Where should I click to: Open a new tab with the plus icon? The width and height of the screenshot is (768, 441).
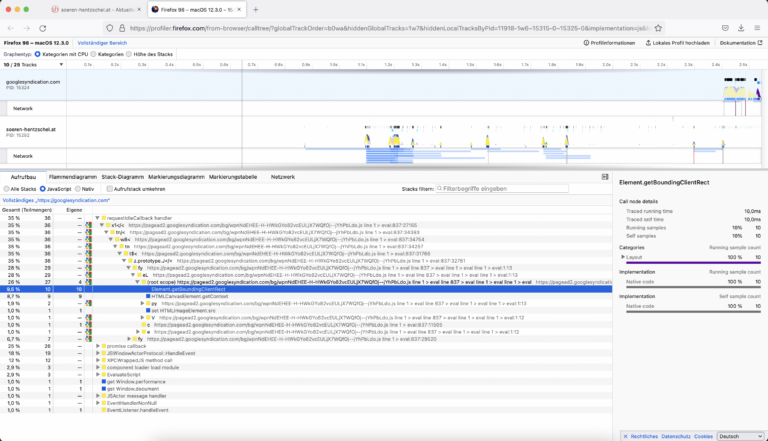click(256, 9)
